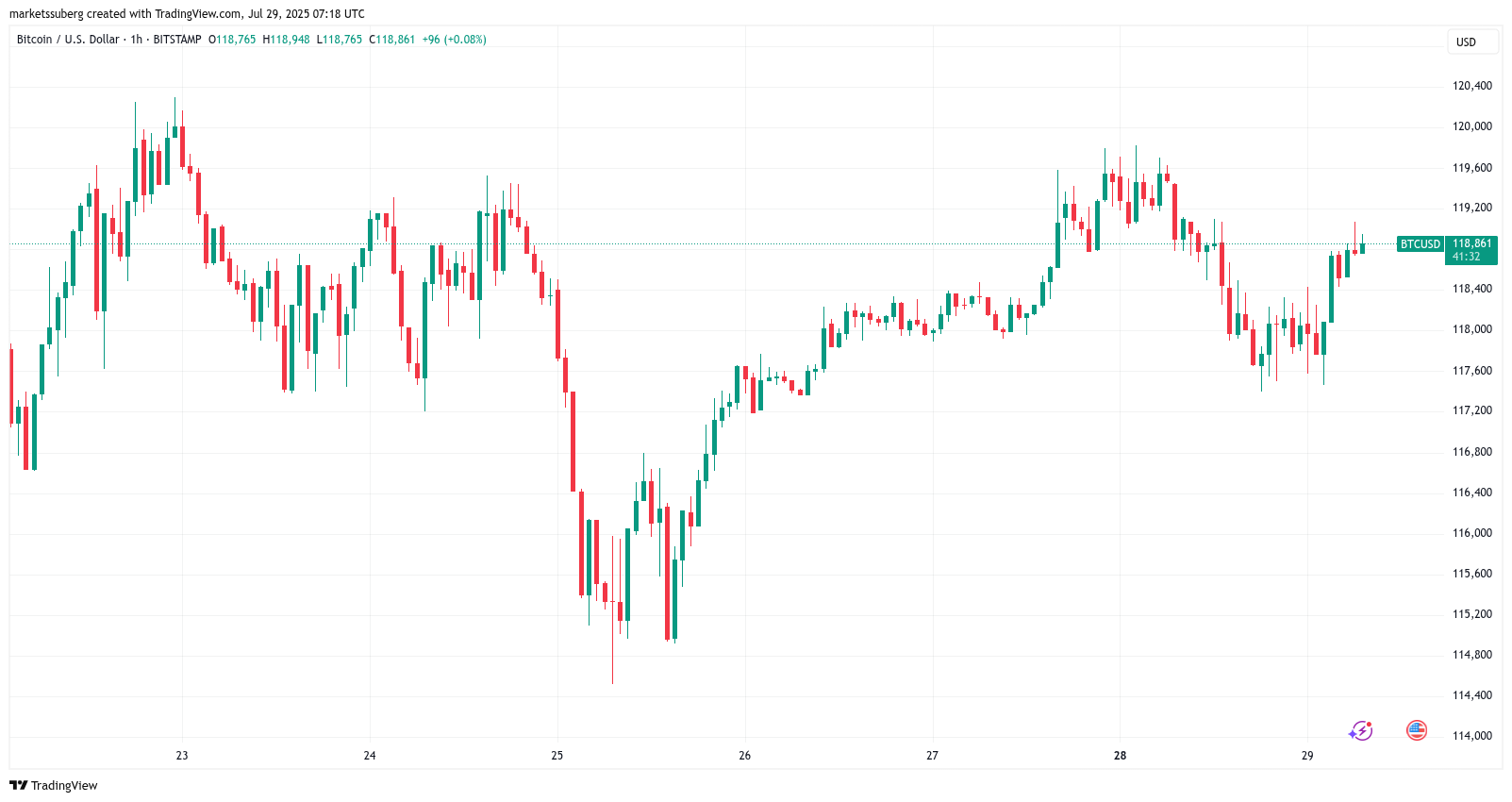The width and height of the screenshot is (1512, 802).
Task: Click the 116,000 price axis label
Action: click(1471, 533)
